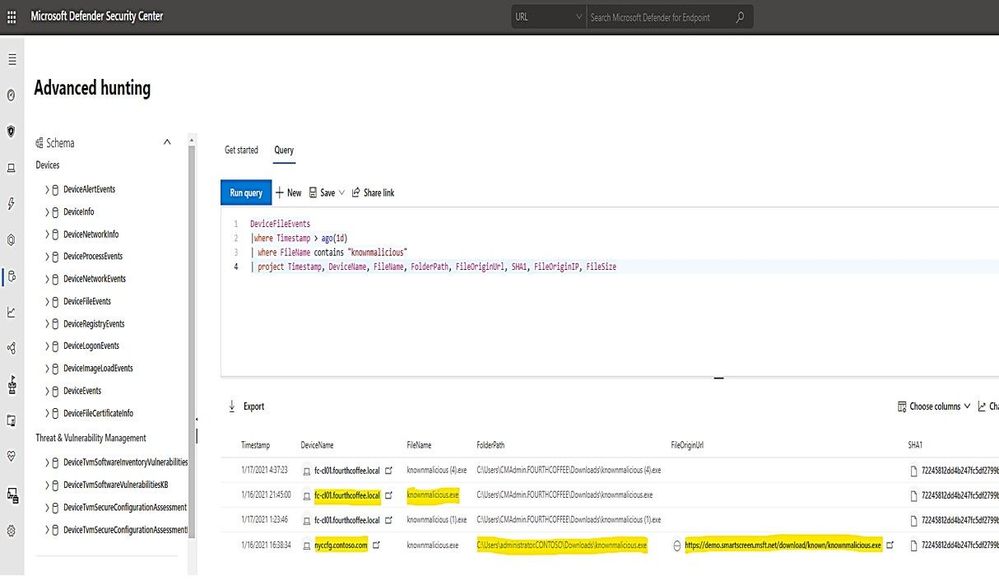The width and height of the screenshot is (999, 585).
Task: Select DeviceNetworkEvents schema item
Action: [94, 278]
